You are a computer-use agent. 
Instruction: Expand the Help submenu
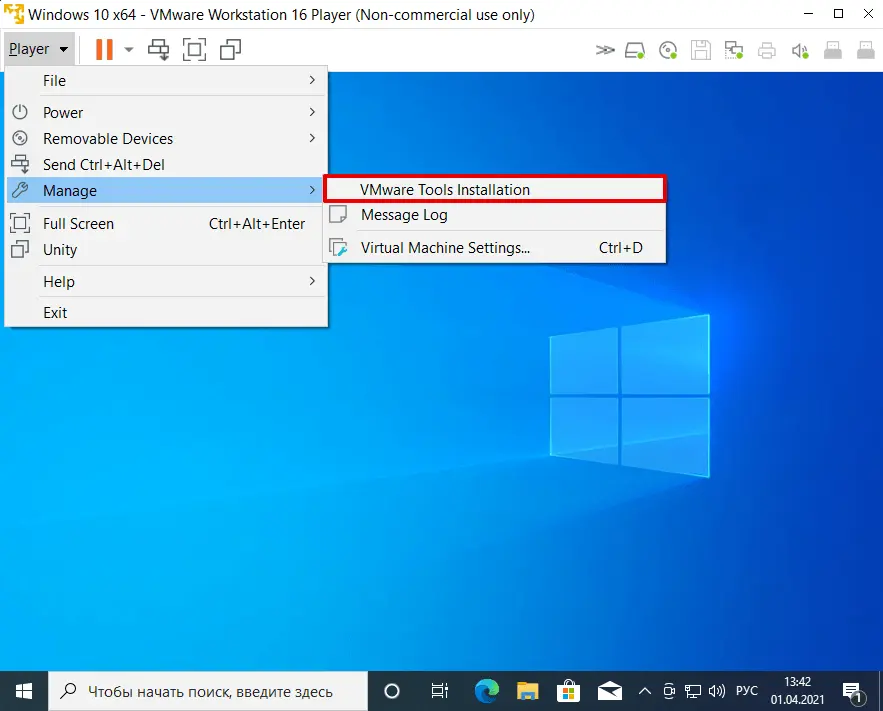(x=167, y=281)
